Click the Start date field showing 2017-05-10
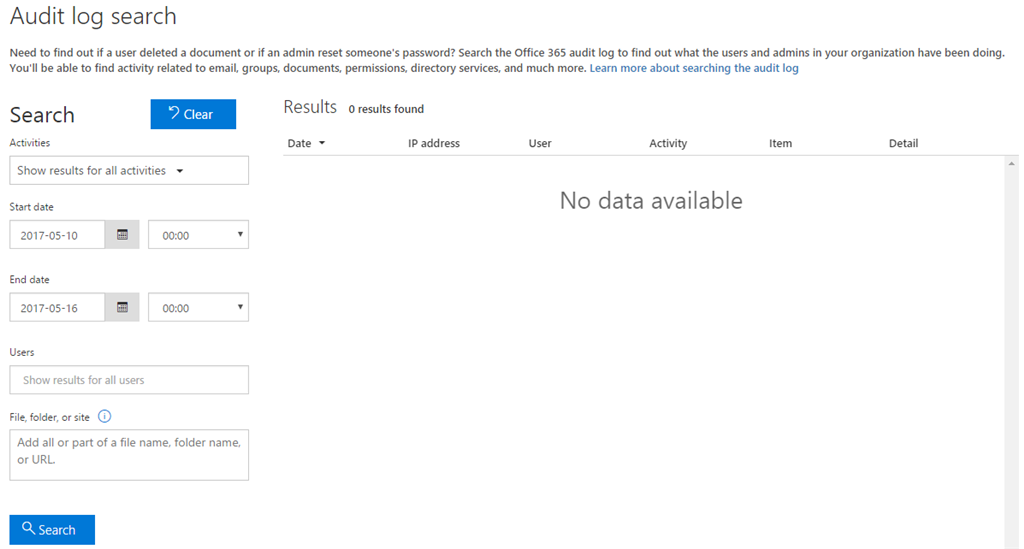The image size is (1024, 549). coord(57,235)
